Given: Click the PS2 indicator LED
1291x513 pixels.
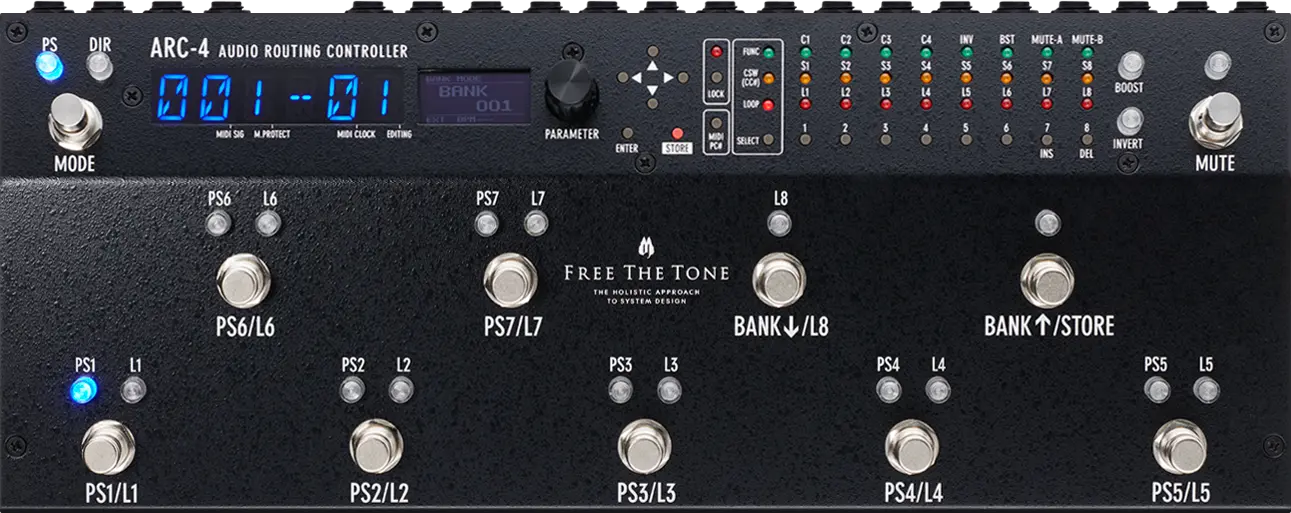Looking at the screenshot, I should (352, 390).
